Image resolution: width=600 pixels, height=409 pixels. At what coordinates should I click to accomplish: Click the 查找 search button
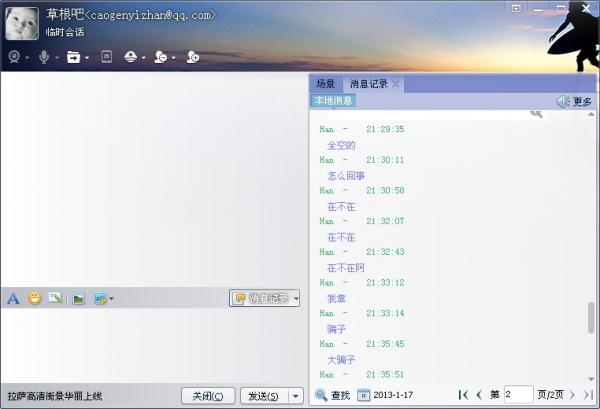point(333,395)
